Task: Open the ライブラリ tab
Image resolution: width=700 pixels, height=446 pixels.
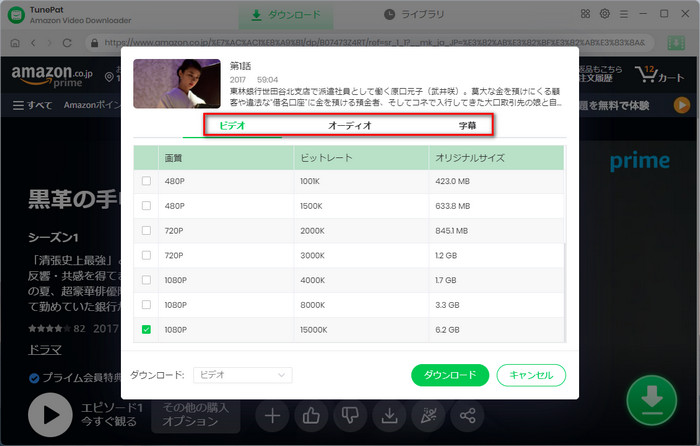Action: click(x=414, y=15)
